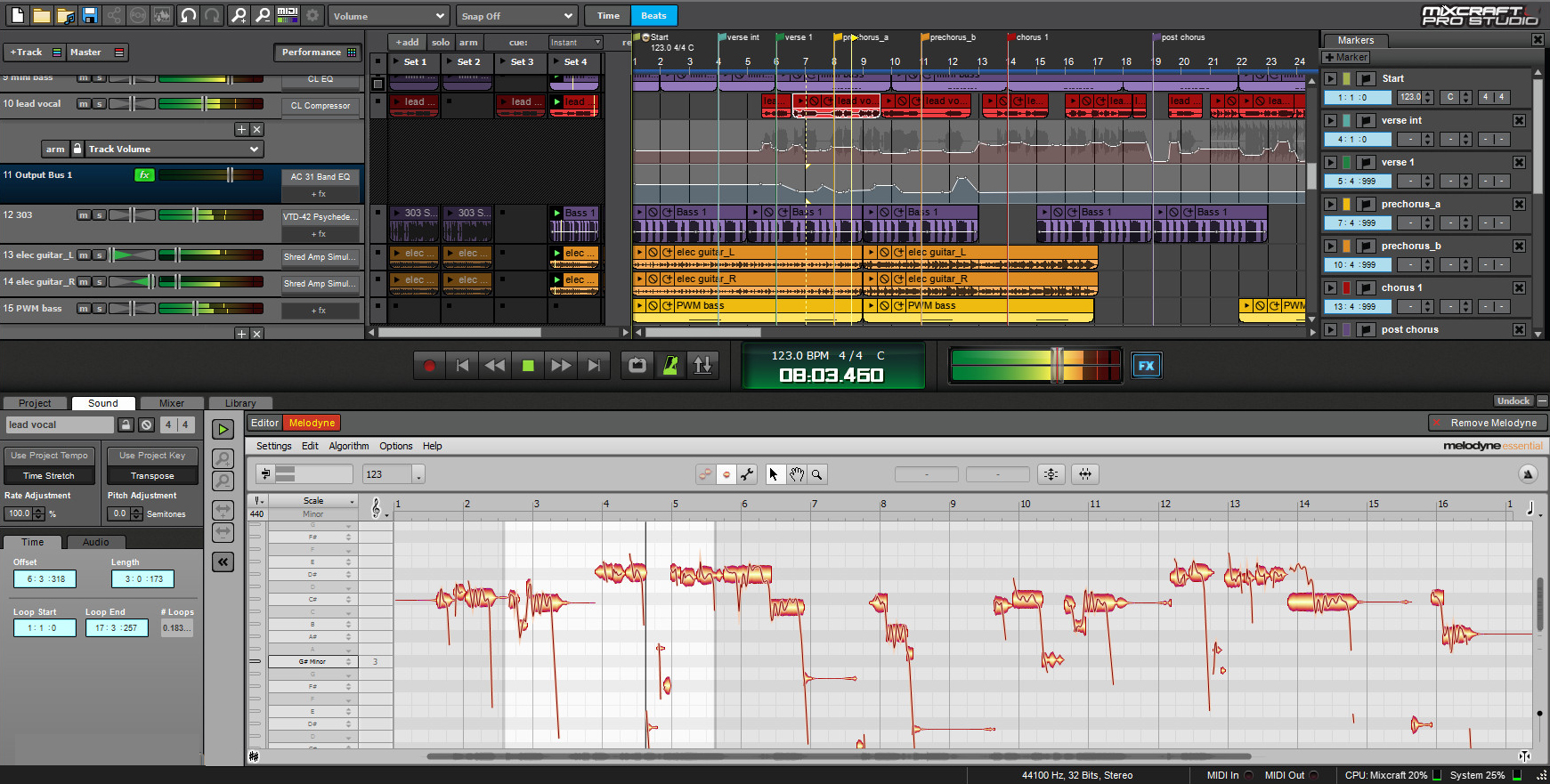This screenshot has width=1550, height=784.
Task: Open the Volume automation dropdown
Action: 388,16
